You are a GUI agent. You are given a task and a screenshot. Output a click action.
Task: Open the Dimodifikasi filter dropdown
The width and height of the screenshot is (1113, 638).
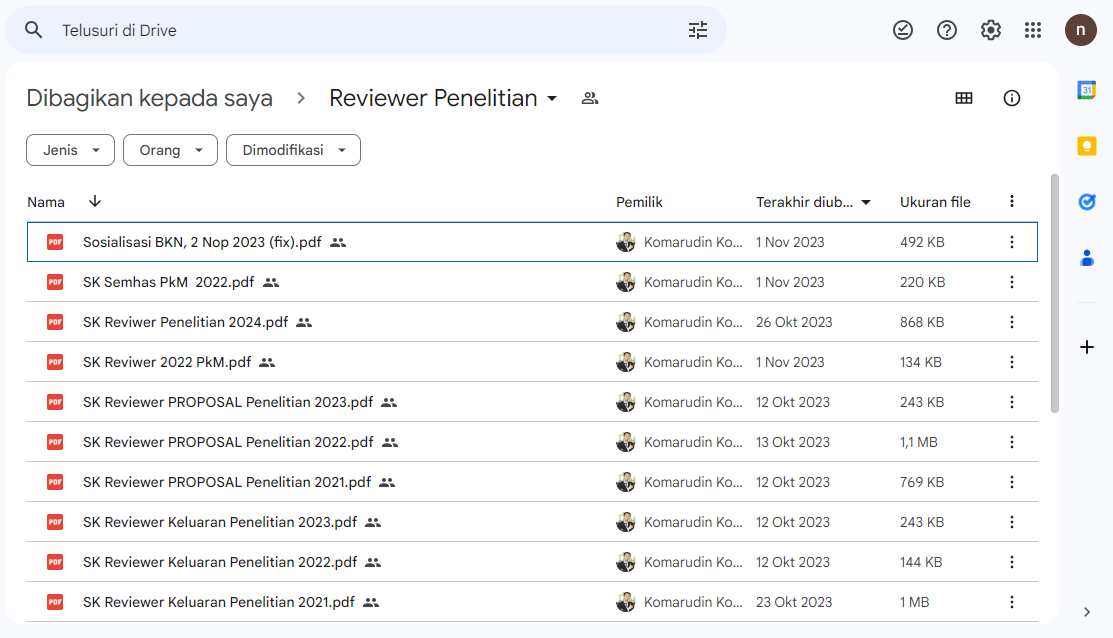(293, 150)
